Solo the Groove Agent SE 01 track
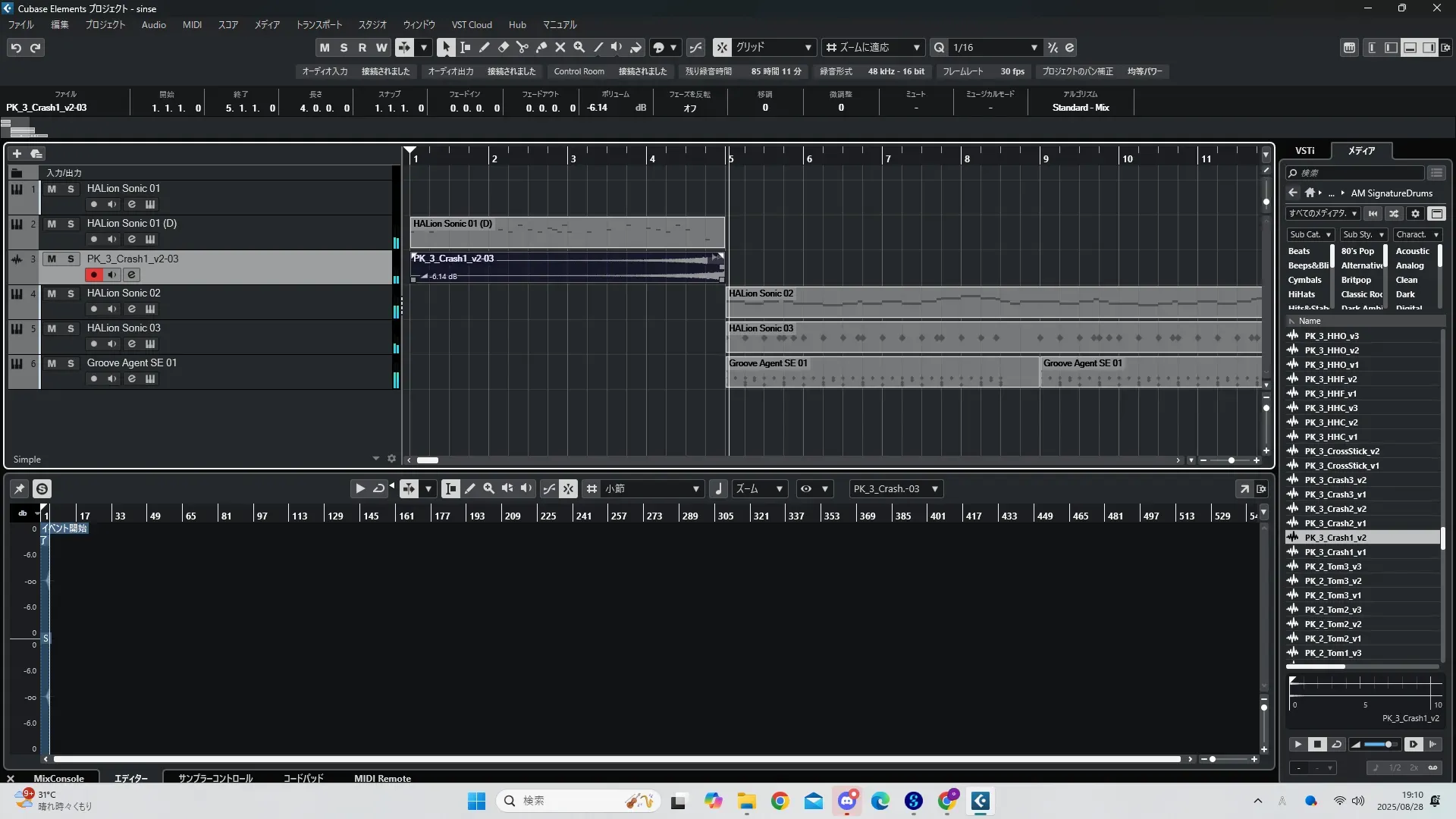The width and height of the screenshot is (1456, 819). (x=71, y=363)
